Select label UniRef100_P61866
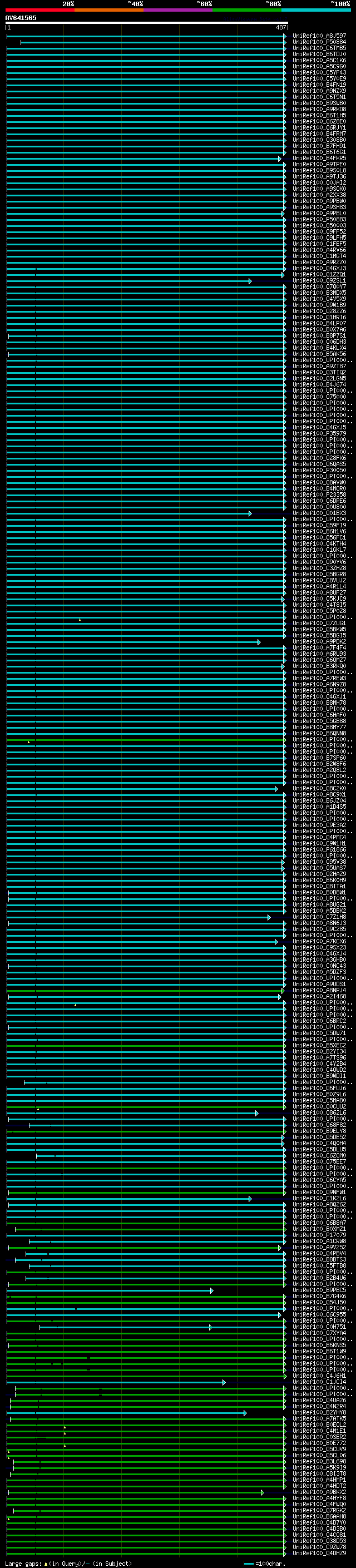This screenshot has height=1568, width=356. [319, 850]
